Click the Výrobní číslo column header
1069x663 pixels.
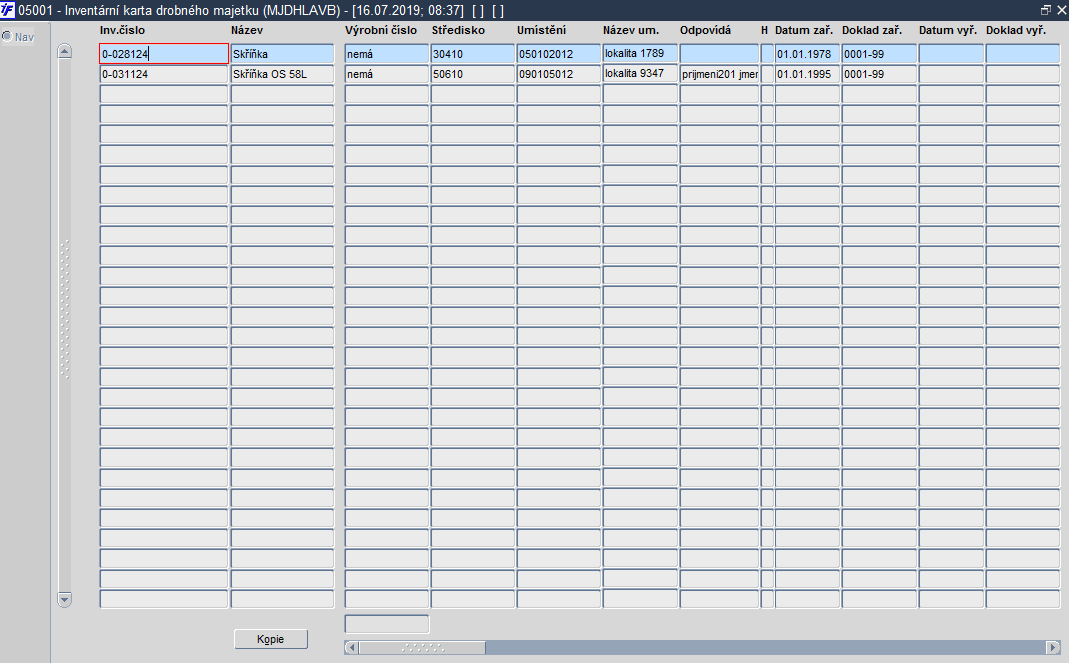(380, 30)
